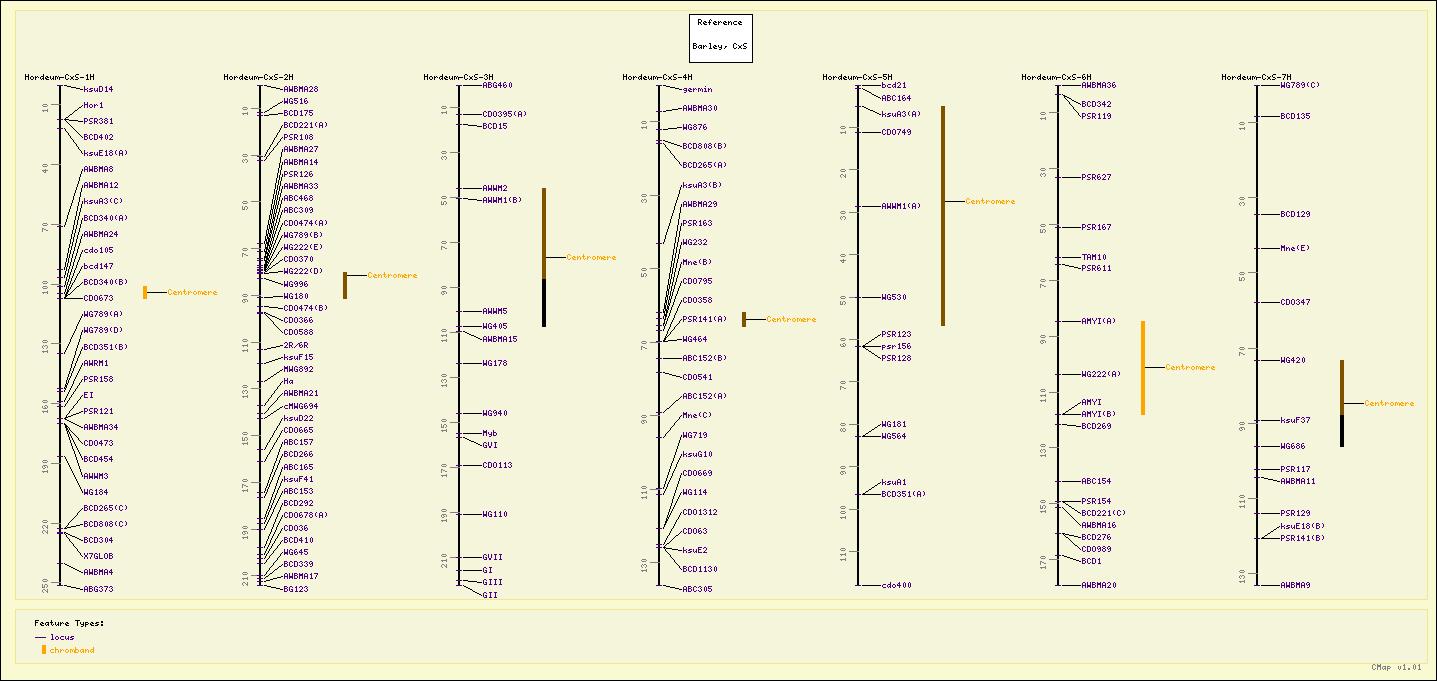Select the orange centromere band on 1H
This screenshot has width=1437, height=681.
(145, 292)
